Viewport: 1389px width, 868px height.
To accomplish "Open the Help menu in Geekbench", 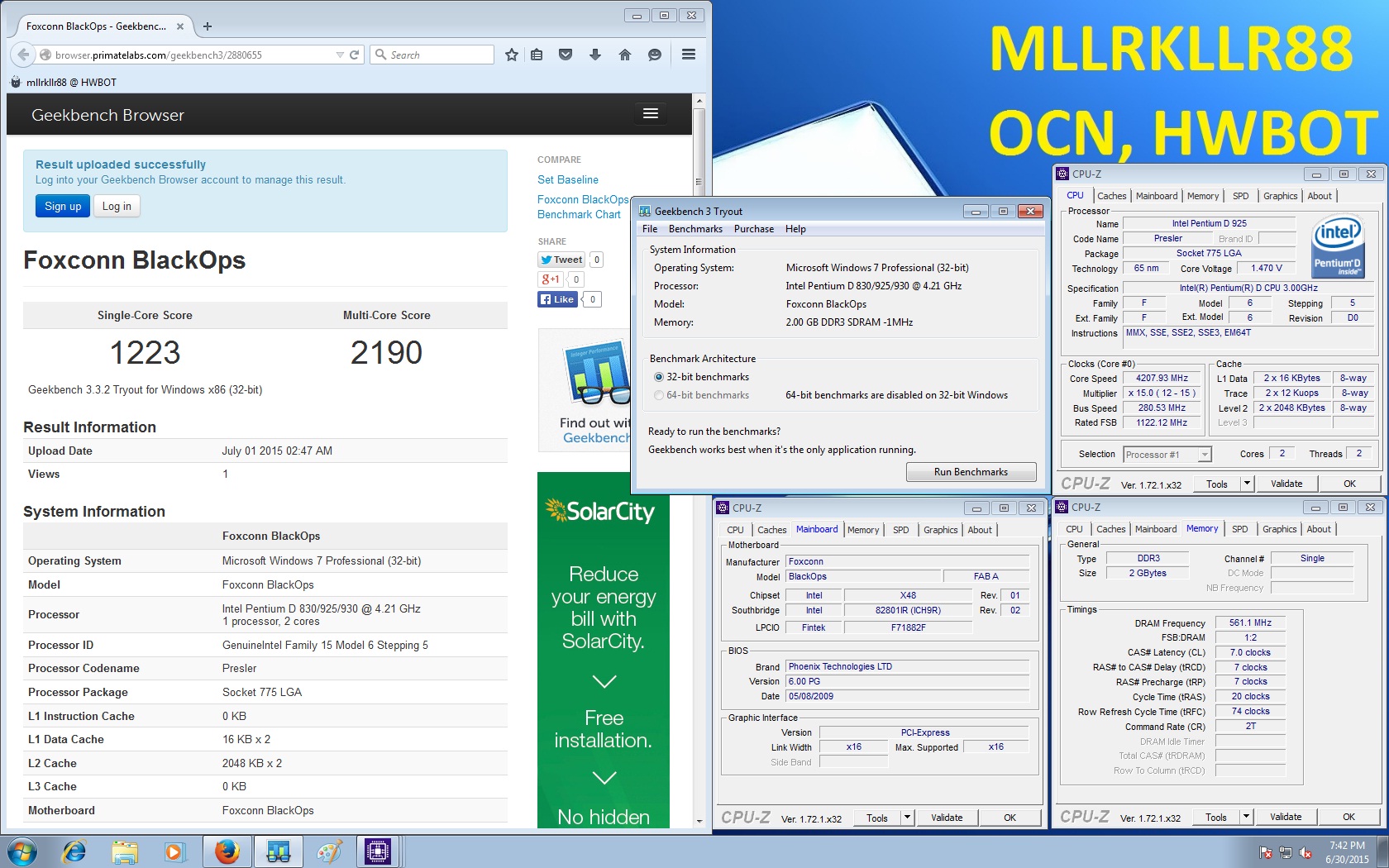I will pyautogui.click(x=795, y=229).
